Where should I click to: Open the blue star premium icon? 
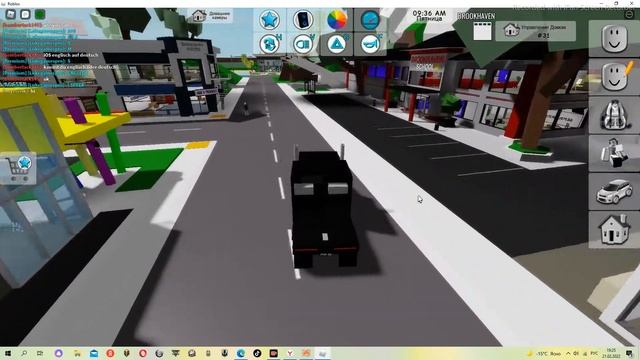point(269,20)
